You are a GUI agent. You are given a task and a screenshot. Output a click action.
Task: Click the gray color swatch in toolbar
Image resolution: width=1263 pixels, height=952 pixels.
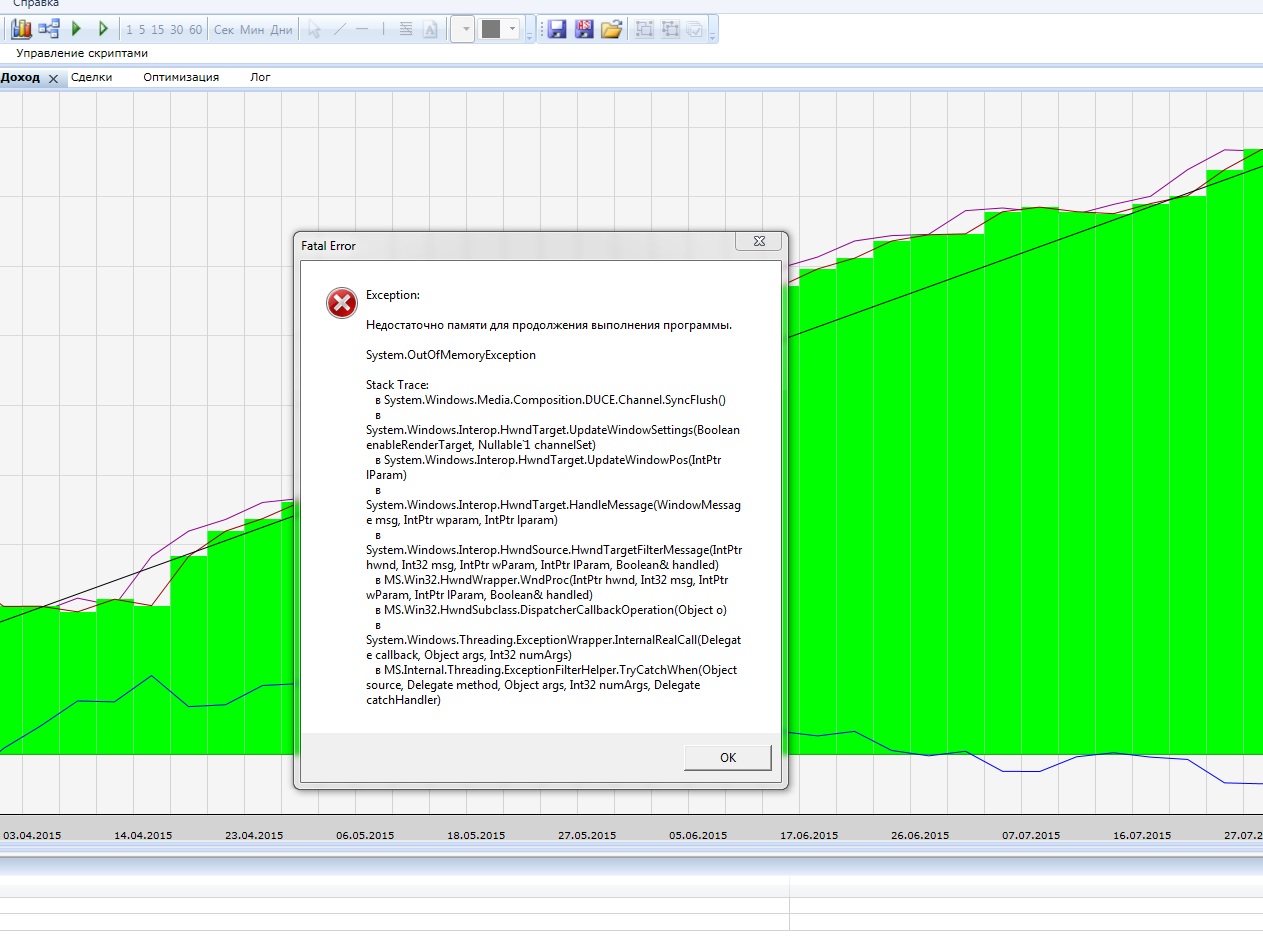[491, 29]
